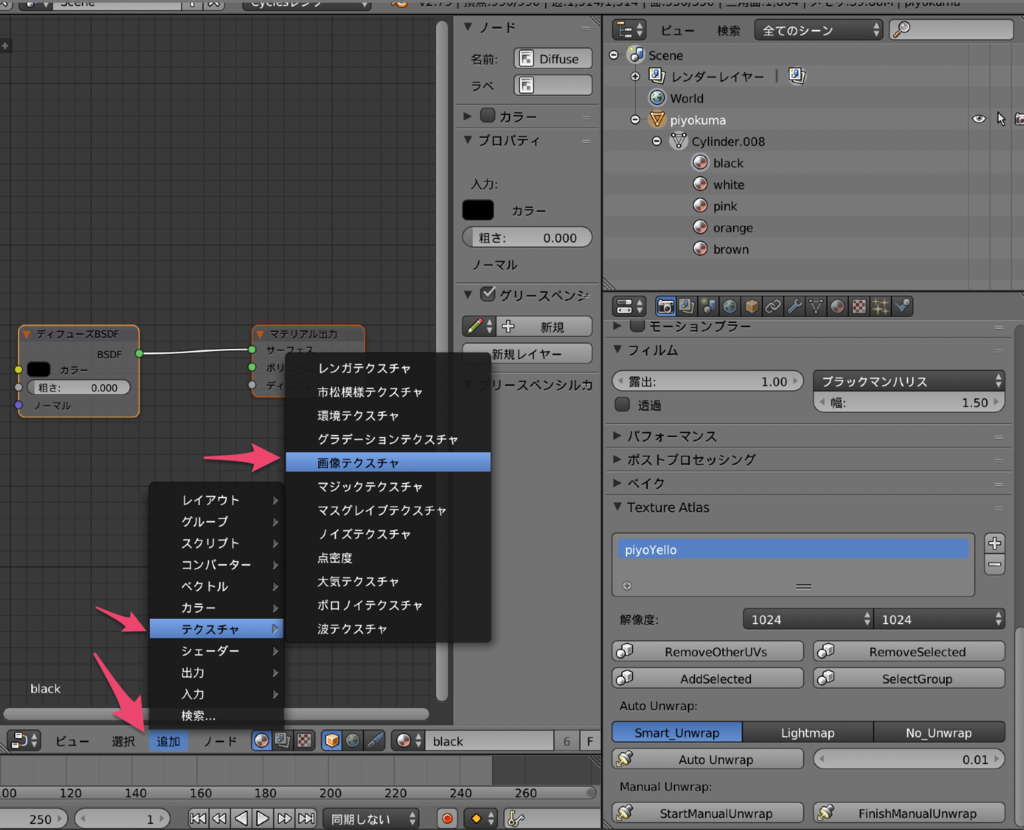Collapse piyokuma object in outliner
Viewport: 1024px width, 830px height.
[635, 120]
